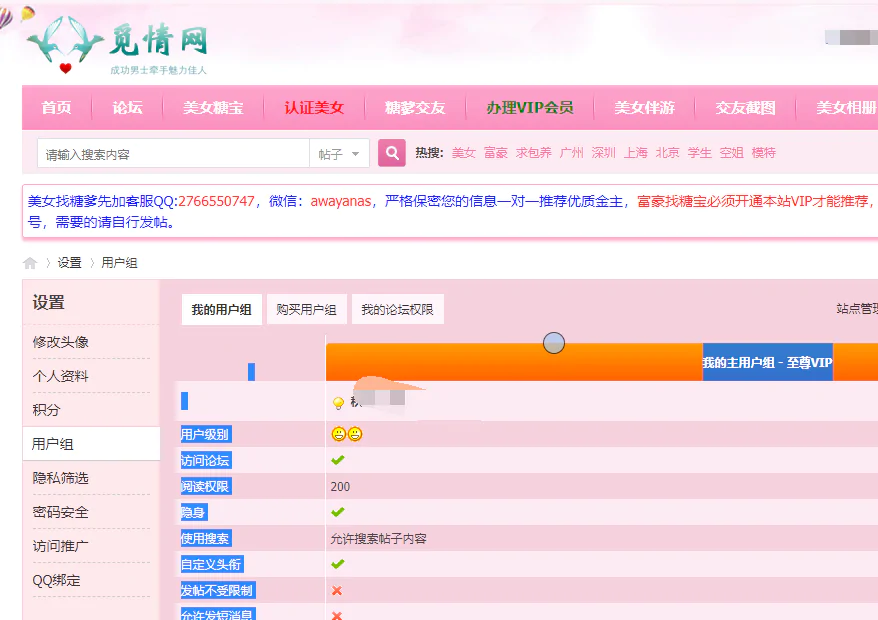Image resolution: width=878 pixels, height=620 pixels.
Task: Open 美女相册 navigation item
Action: [846, 108]
